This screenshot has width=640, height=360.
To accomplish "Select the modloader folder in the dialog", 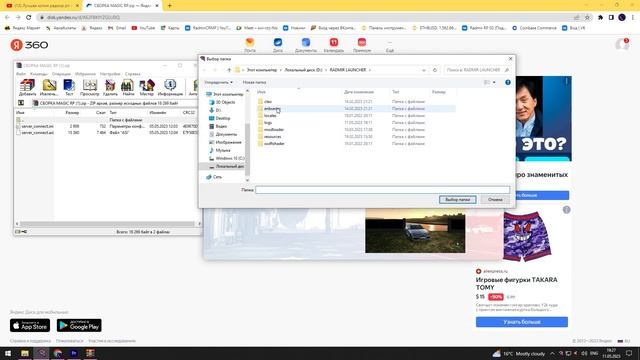I will pyautogui.click(x=273, y=129).
